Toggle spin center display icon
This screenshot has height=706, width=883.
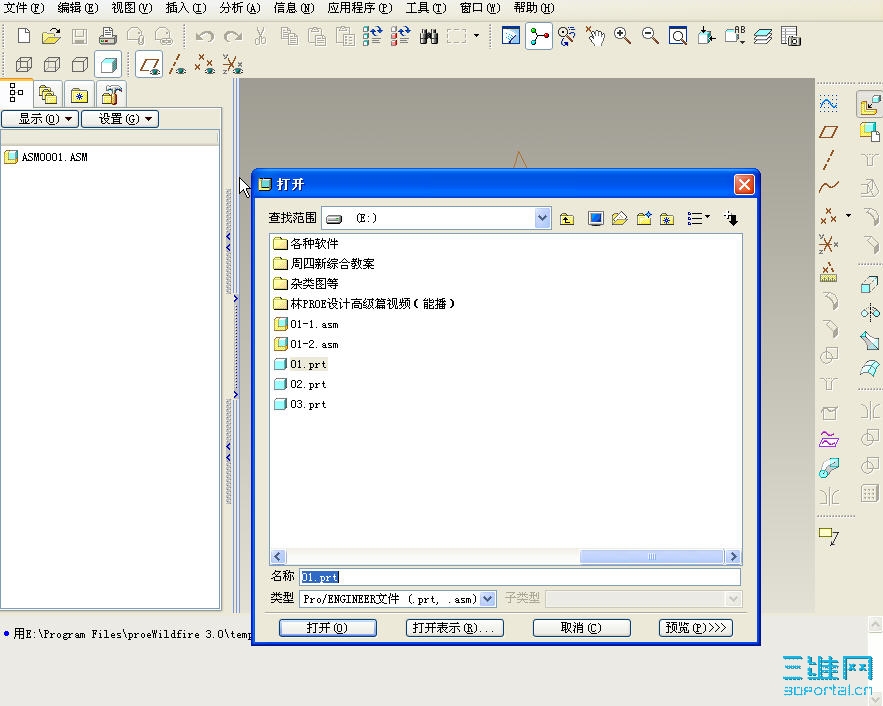(x=539, y=37)
